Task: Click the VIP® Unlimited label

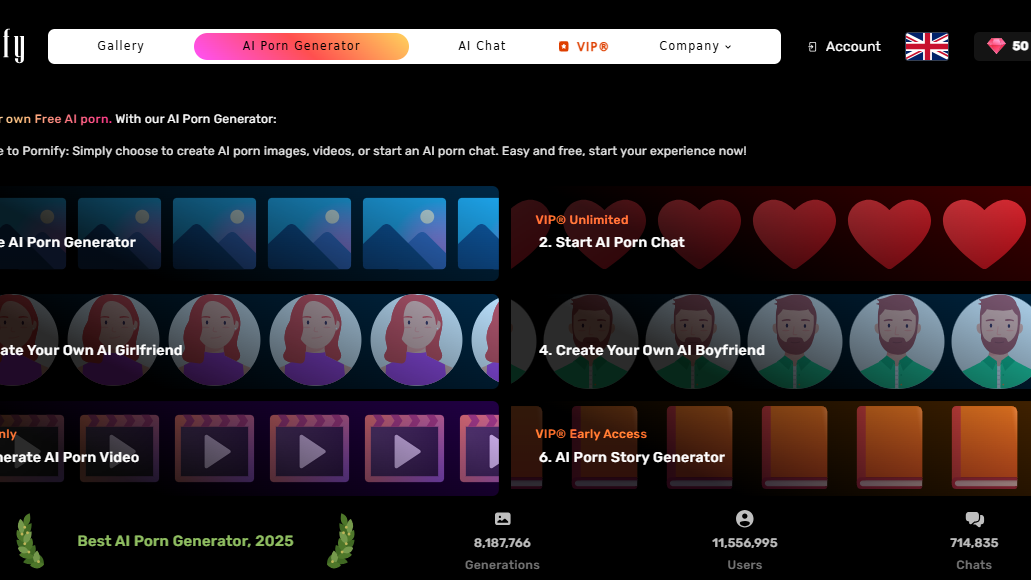Action: [582, 220]
